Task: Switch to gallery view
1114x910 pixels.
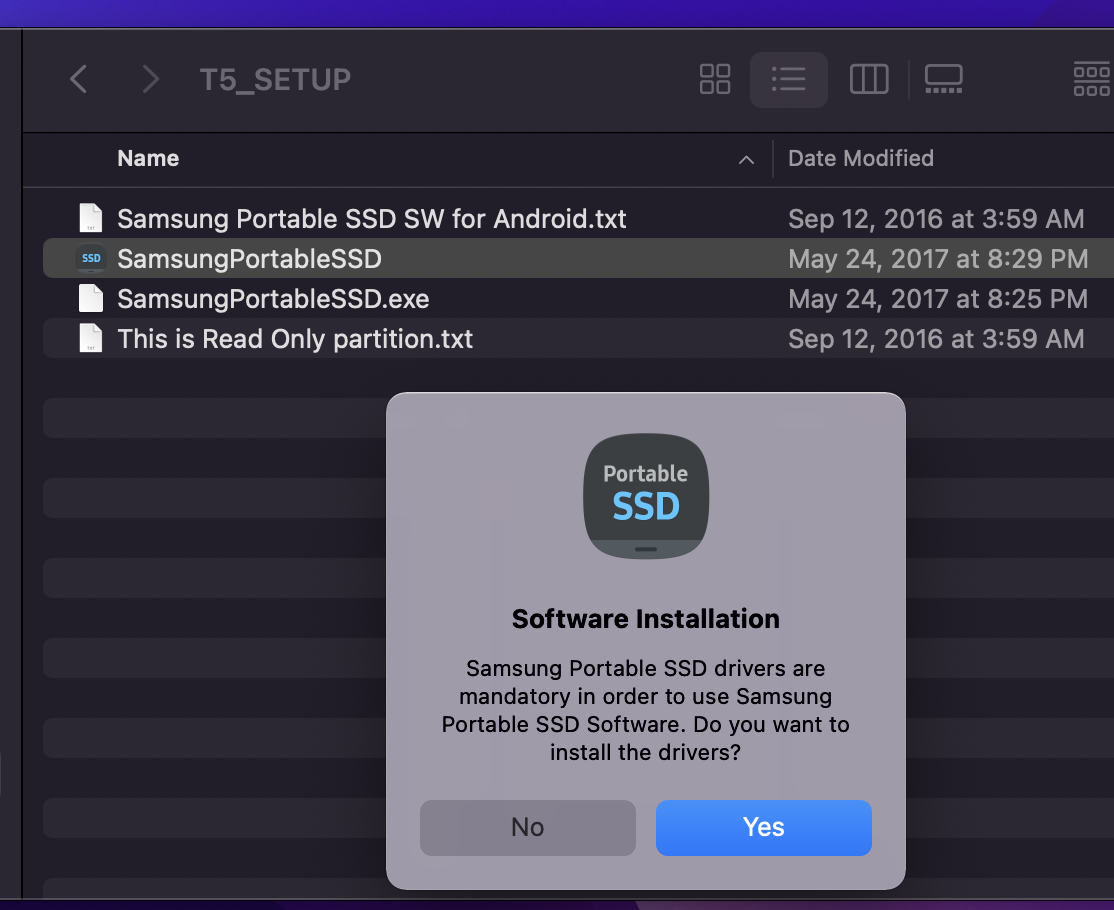Action: click(943, 79)
